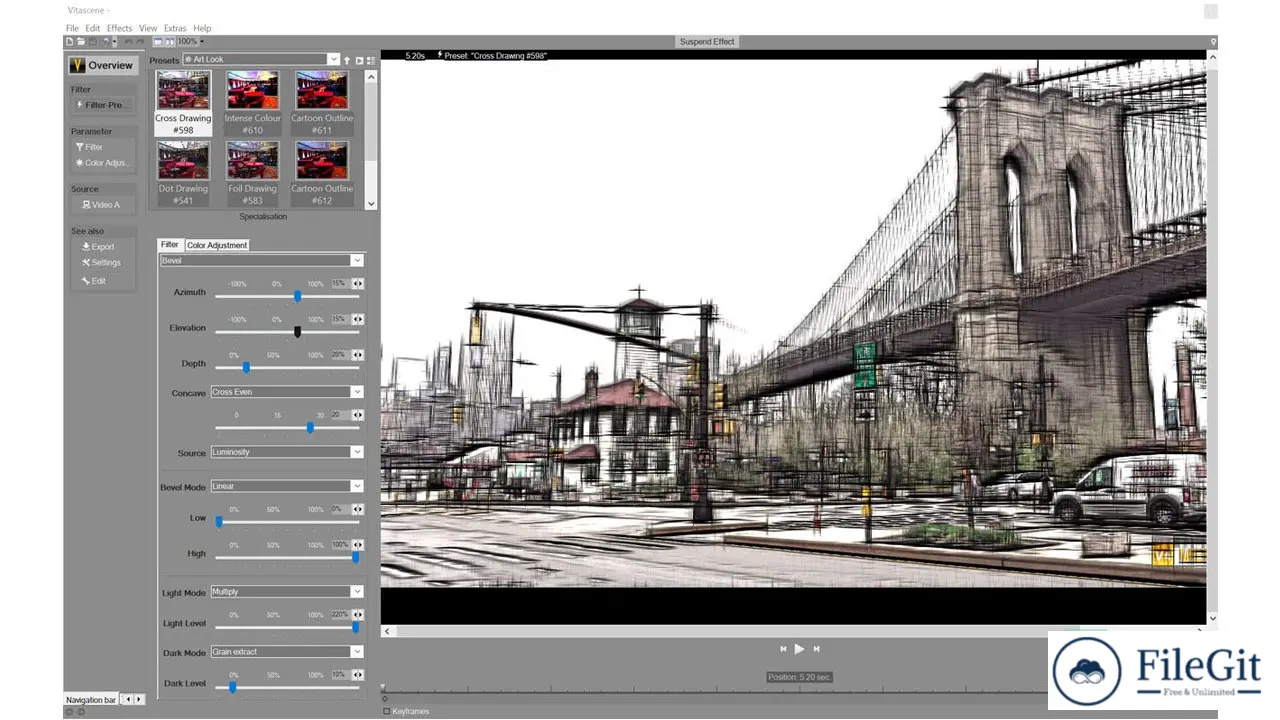This screenshot has height=720, width=1280.
Task: Open the 100% zoom dropdown
Action: 190,41
